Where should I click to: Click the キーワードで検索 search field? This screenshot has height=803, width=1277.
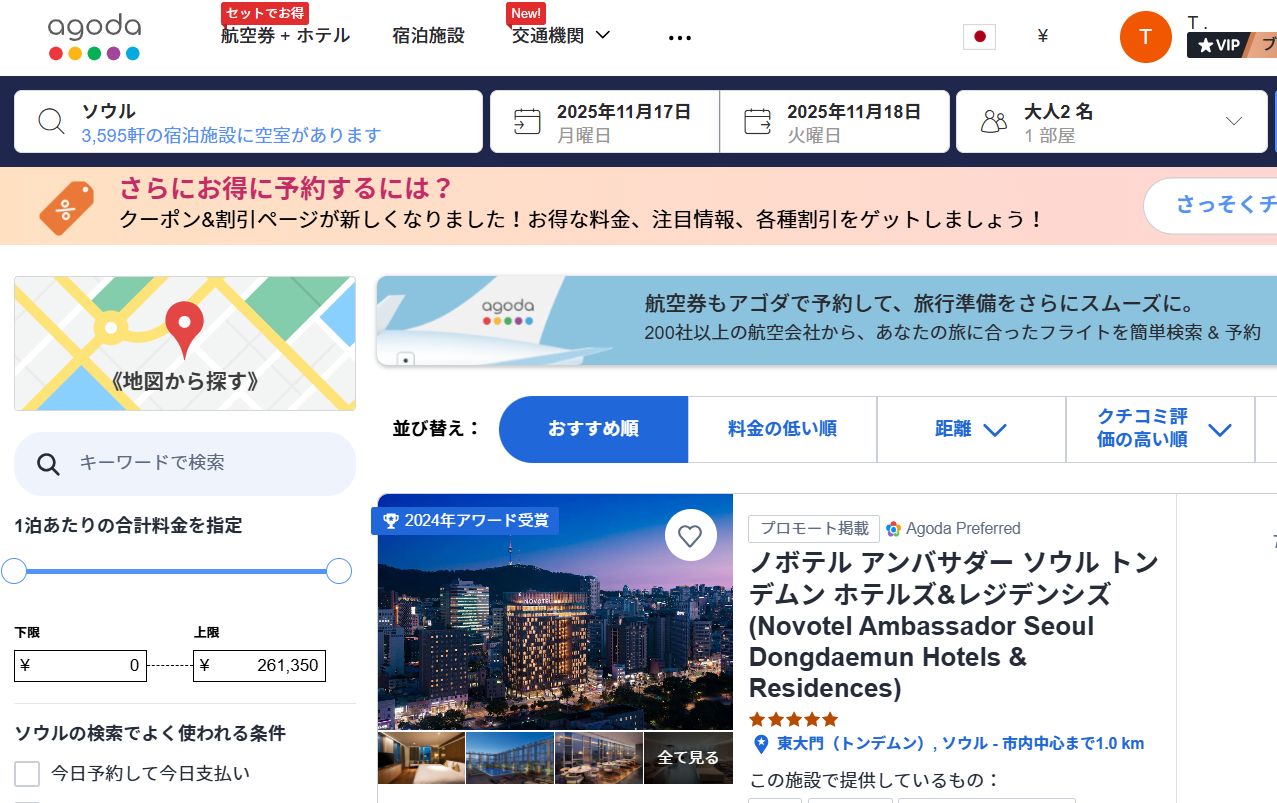[x=200, y=463]
